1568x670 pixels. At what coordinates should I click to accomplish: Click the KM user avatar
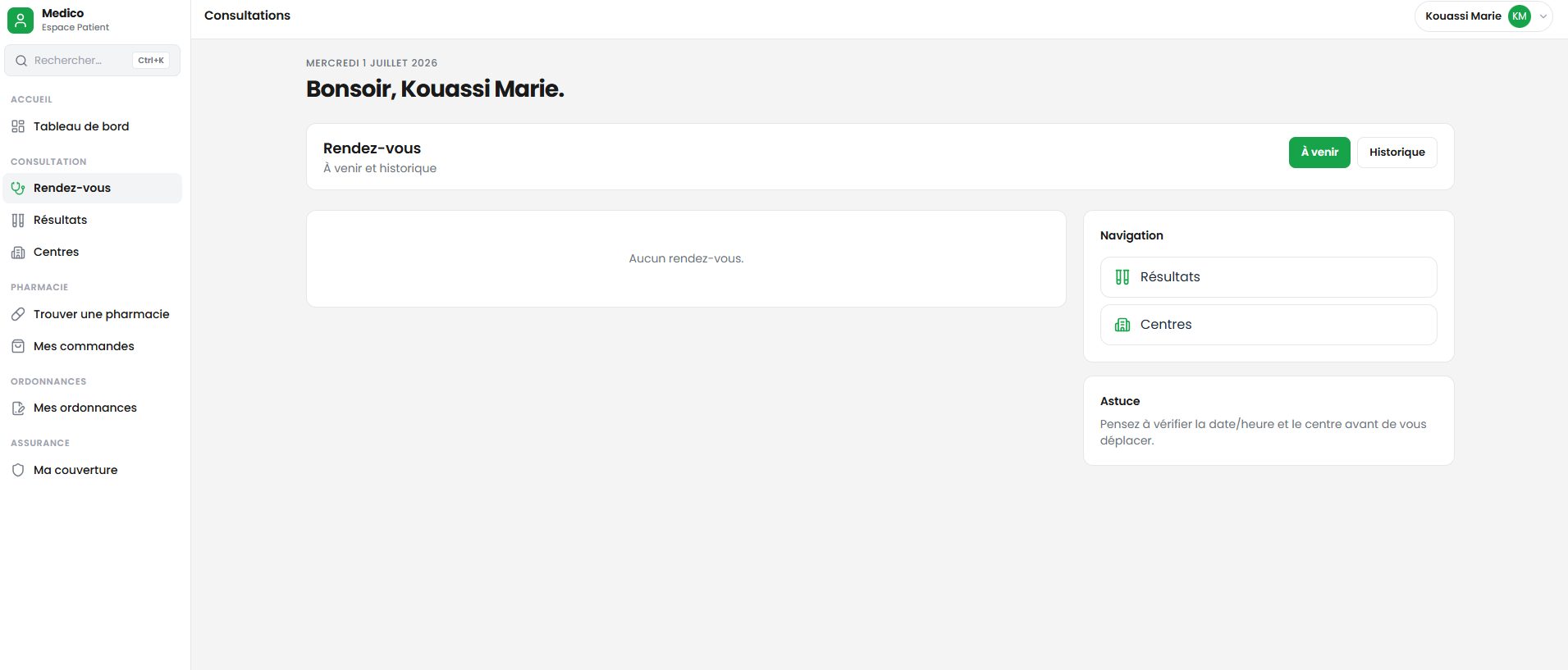[1520, 16]
